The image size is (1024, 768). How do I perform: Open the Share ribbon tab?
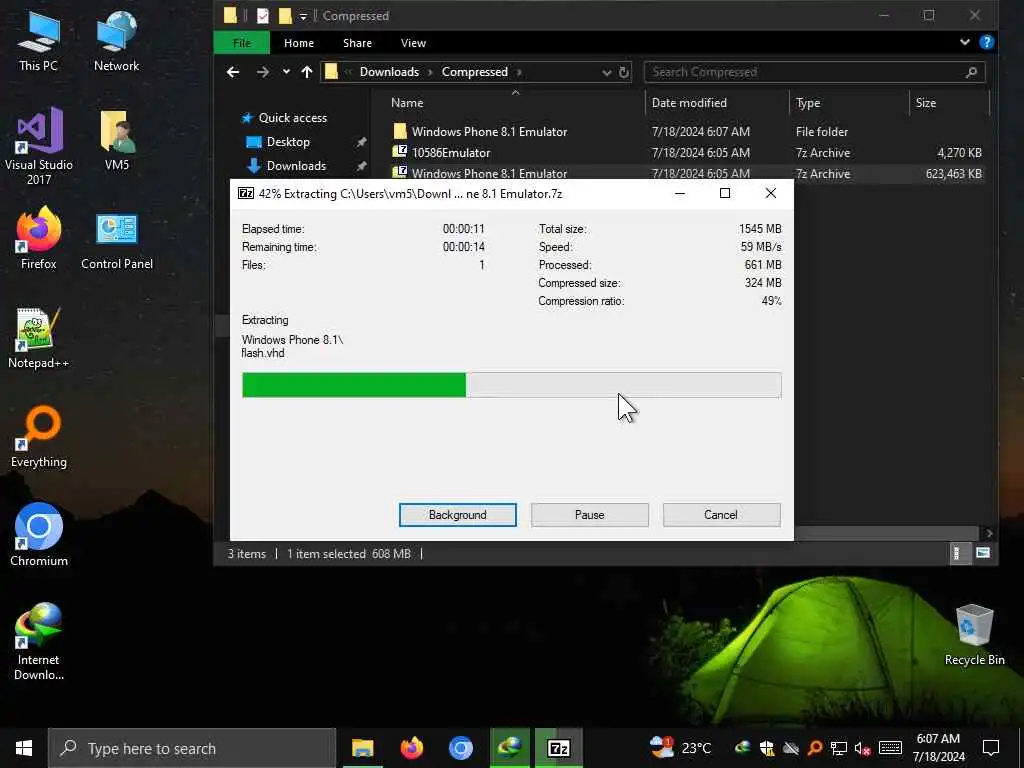click(357, 43)
